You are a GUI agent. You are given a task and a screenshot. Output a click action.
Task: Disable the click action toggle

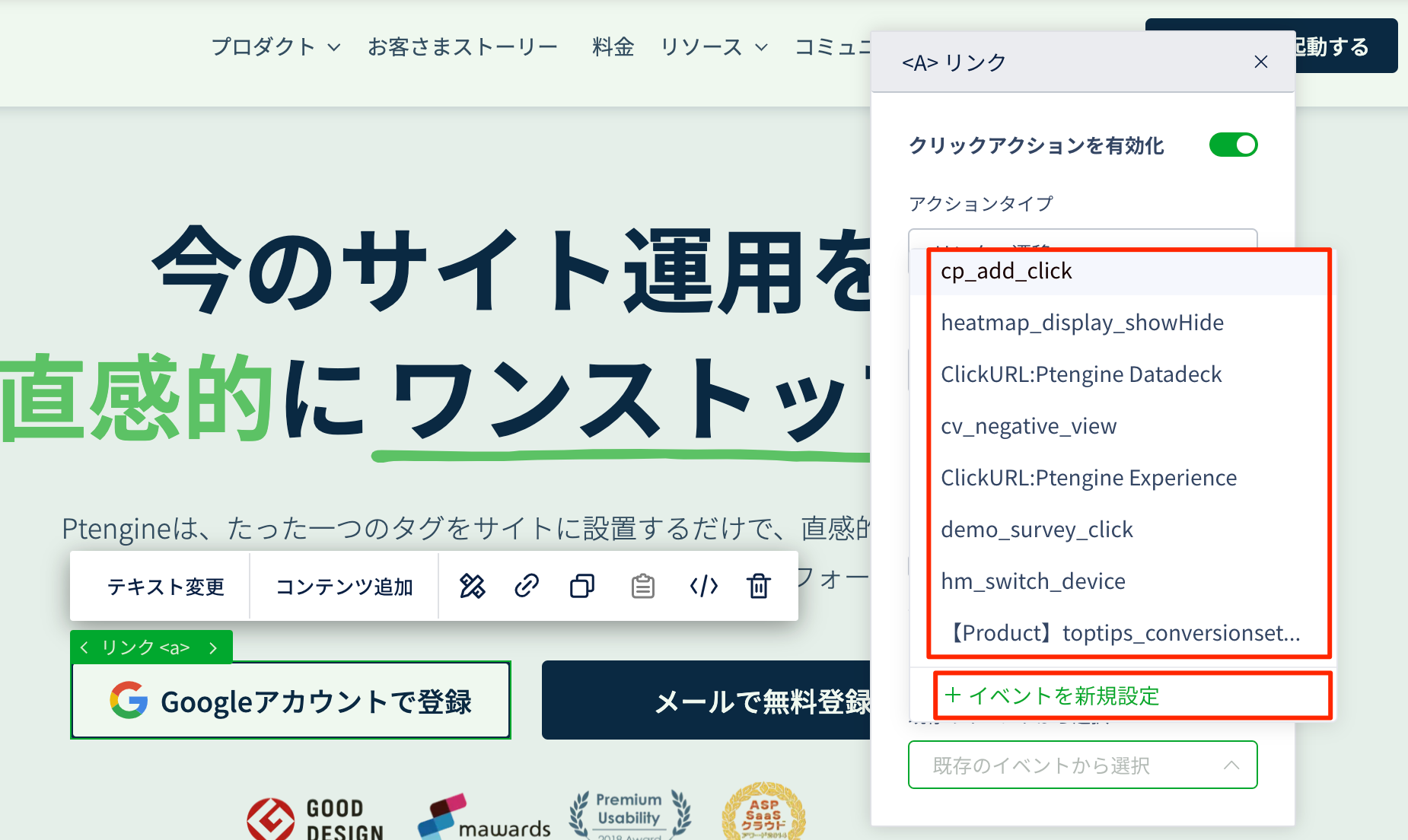[x=1233, y=145]
